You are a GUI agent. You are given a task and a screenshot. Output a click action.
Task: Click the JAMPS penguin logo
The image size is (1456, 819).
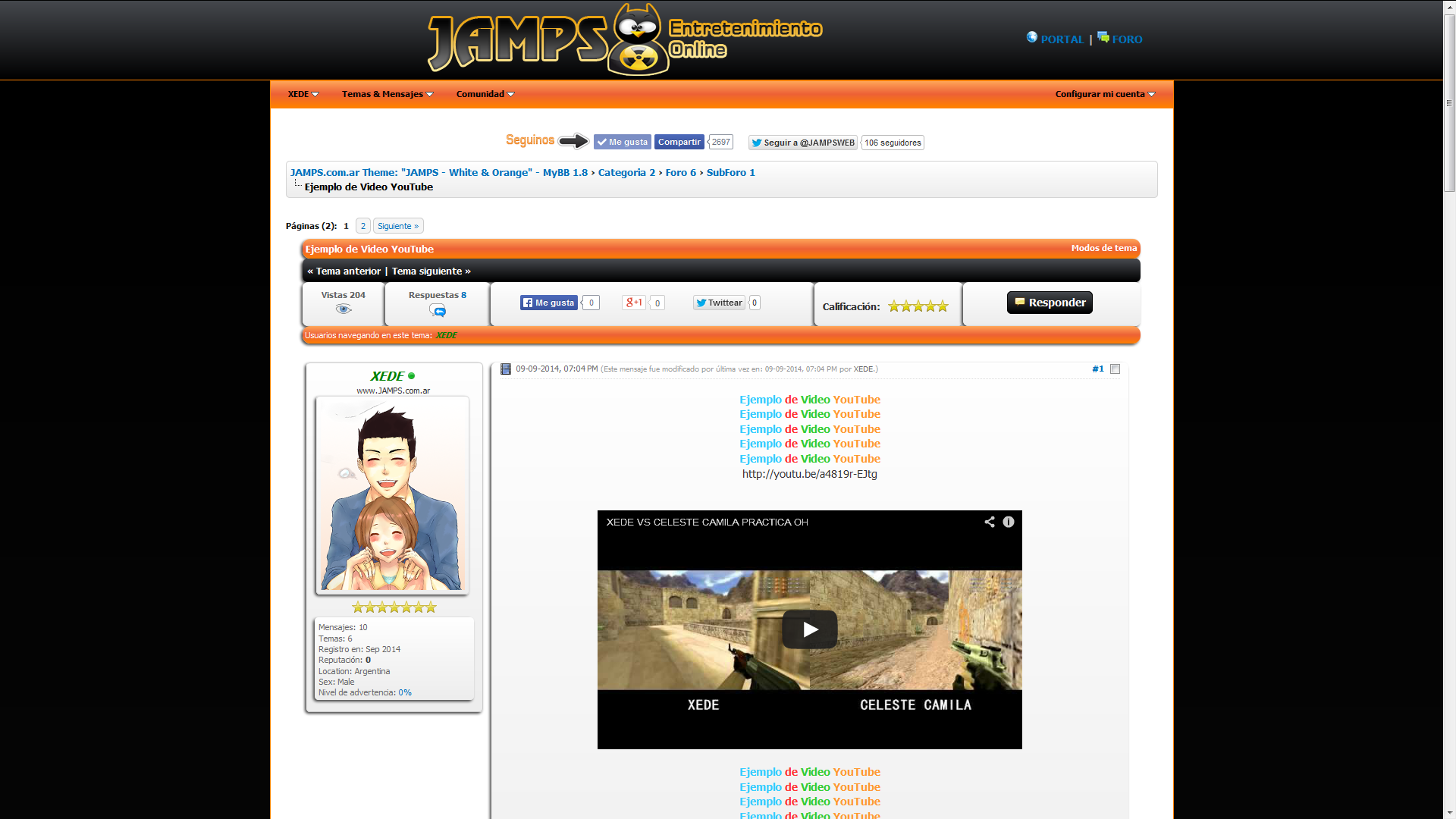[639, 39]
